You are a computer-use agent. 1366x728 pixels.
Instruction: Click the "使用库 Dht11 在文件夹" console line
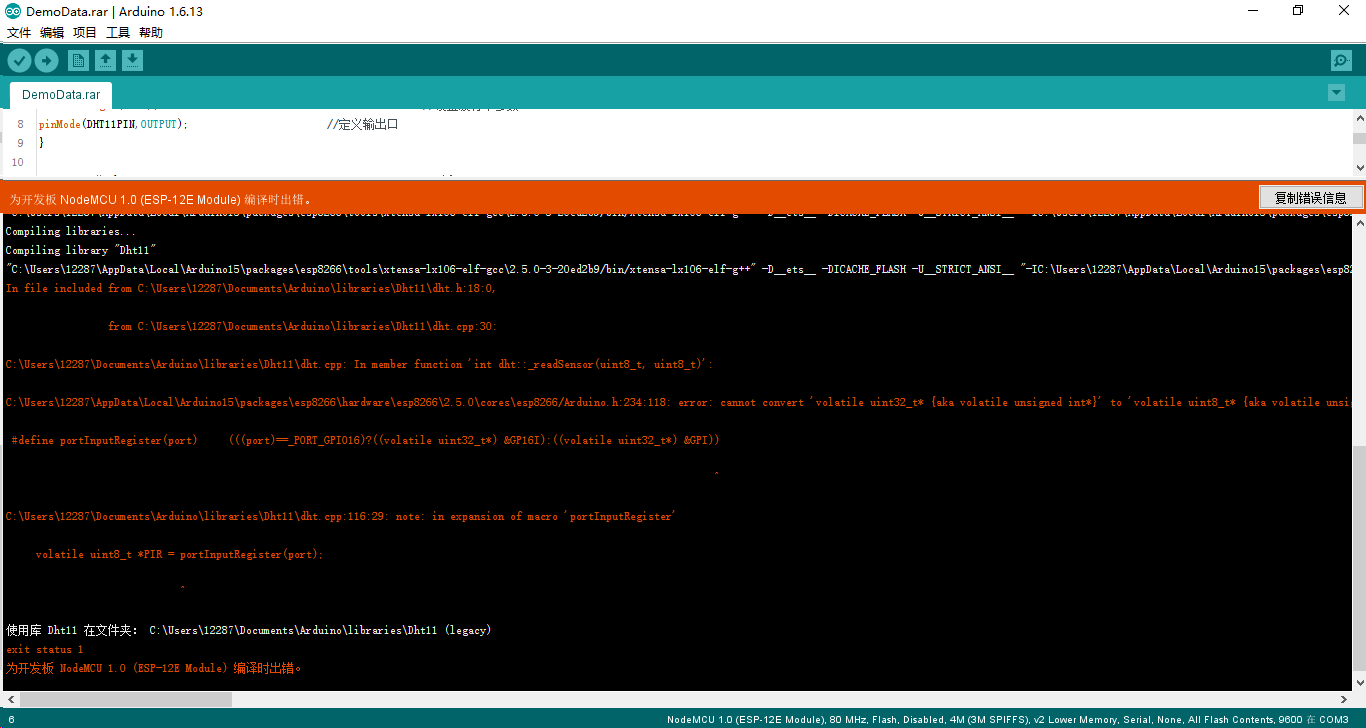(249, 631)
